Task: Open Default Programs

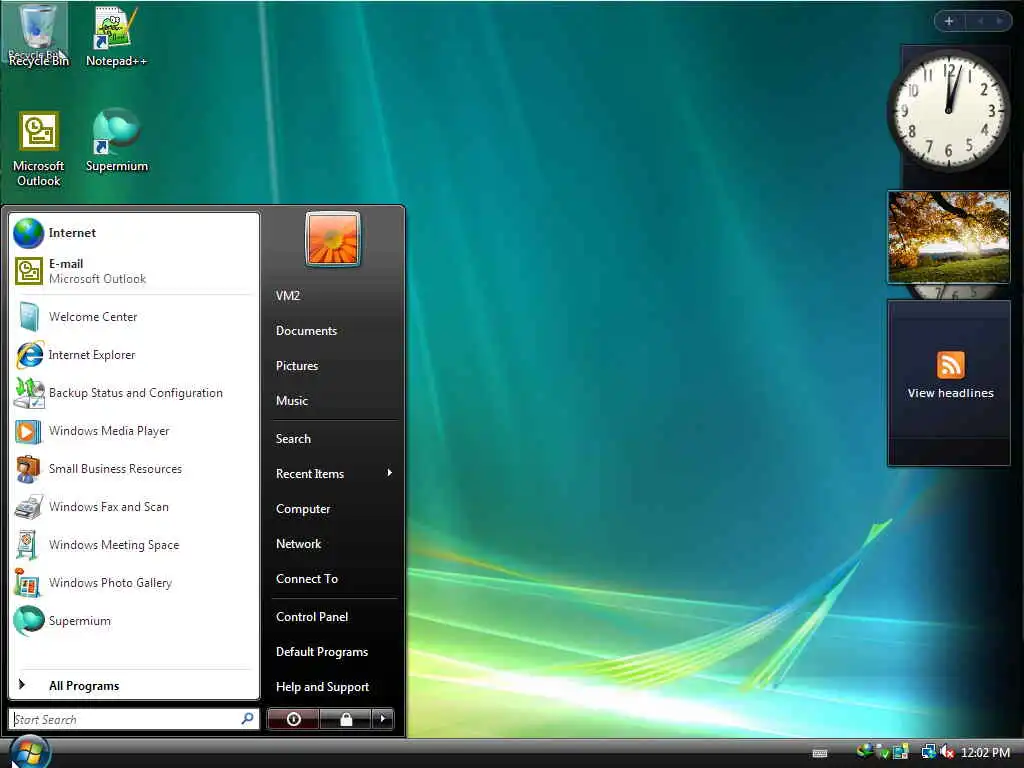Action: tap(322, 652)
